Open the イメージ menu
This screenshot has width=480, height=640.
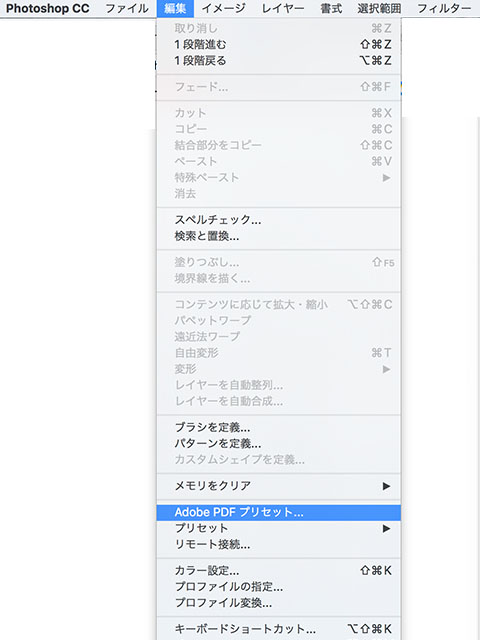pyautogui.click(x=224, y=8)
